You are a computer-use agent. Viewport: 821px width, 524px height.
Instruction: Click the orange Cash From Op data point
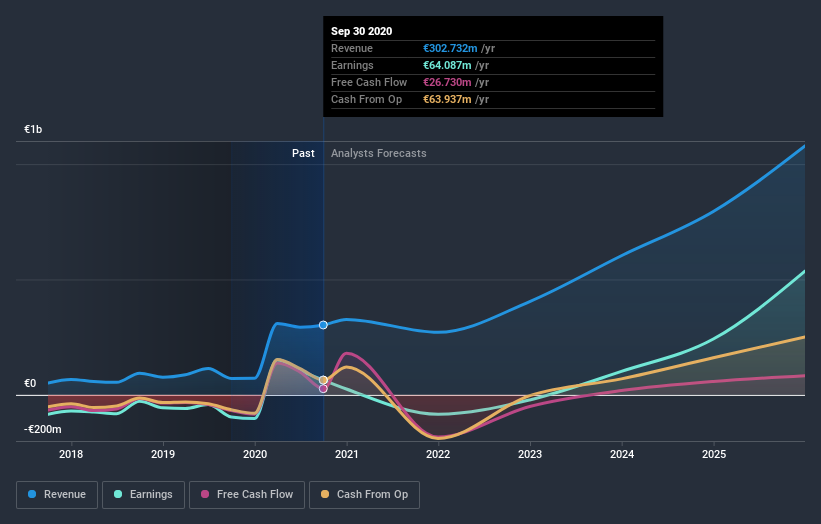323,380
